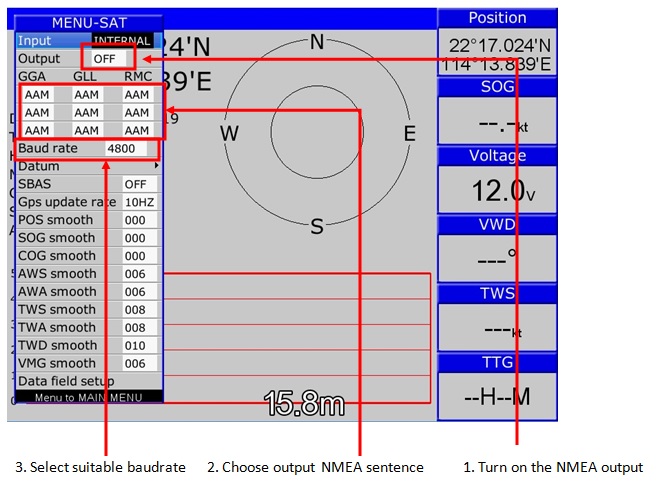Change the Input INTERNAL value
Viewport: 656px width, 486px height.
tap(122, 41)
